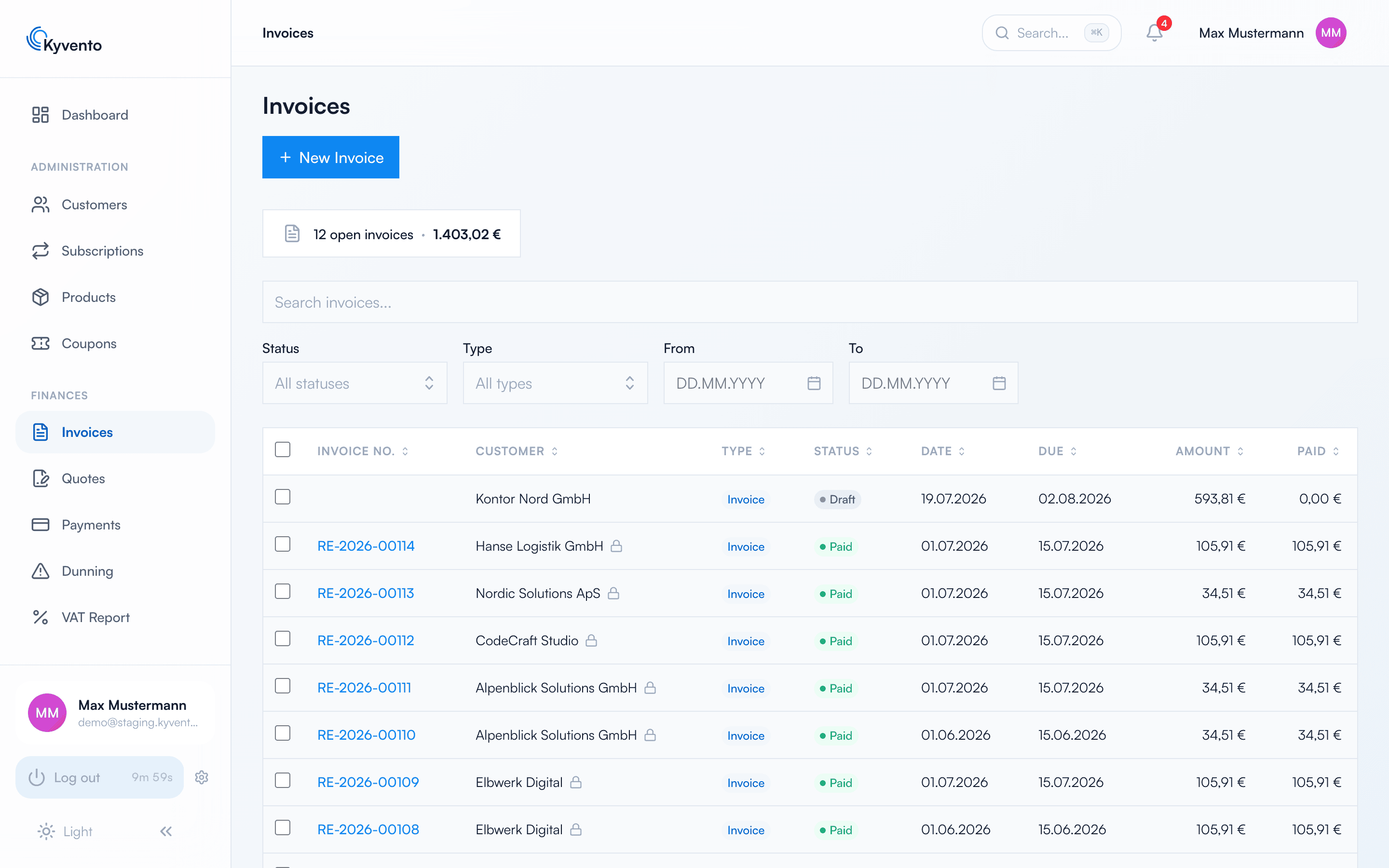Focus the Search invoices field
Screen dimensions: 1389x868
pyautogui.click(x=810, y=302)
